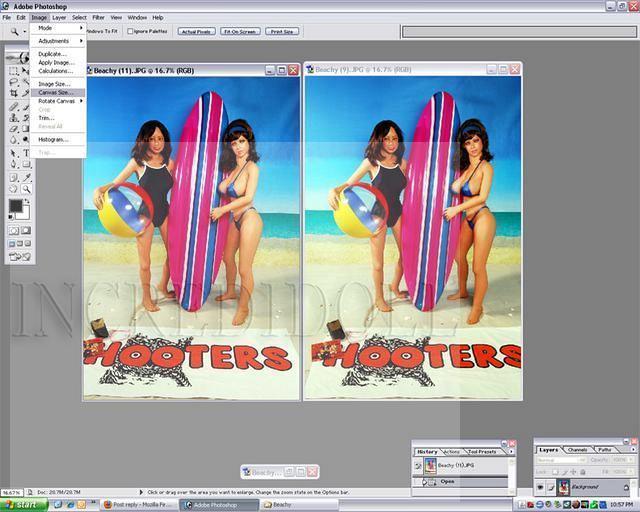Viewport: 640px width, 512px height.
Task: Select the Crop tool
Action: click(13, 93)
